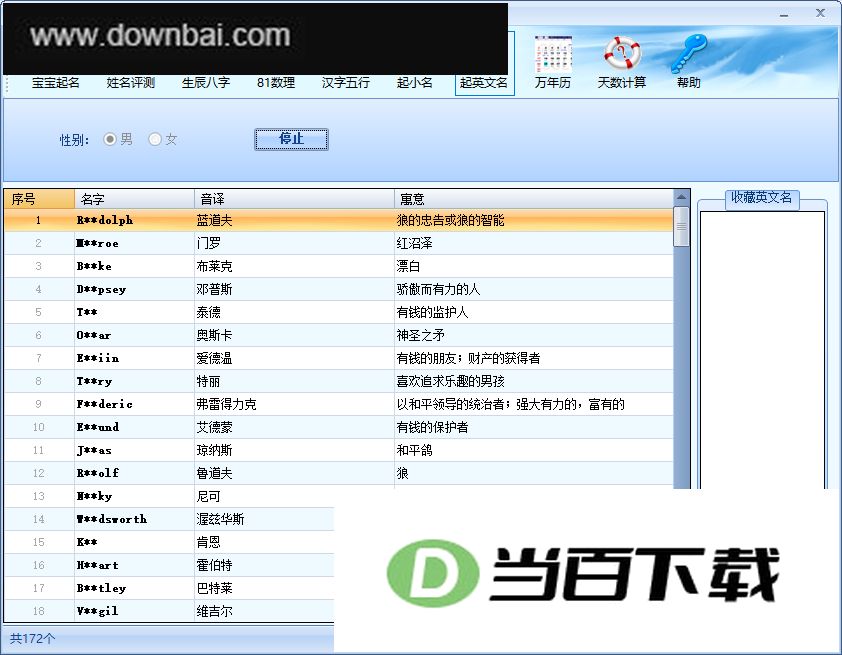Open the 天数计算 lifebuoy tool
This screenshot has height=655, width=842.
click(622, 61)
